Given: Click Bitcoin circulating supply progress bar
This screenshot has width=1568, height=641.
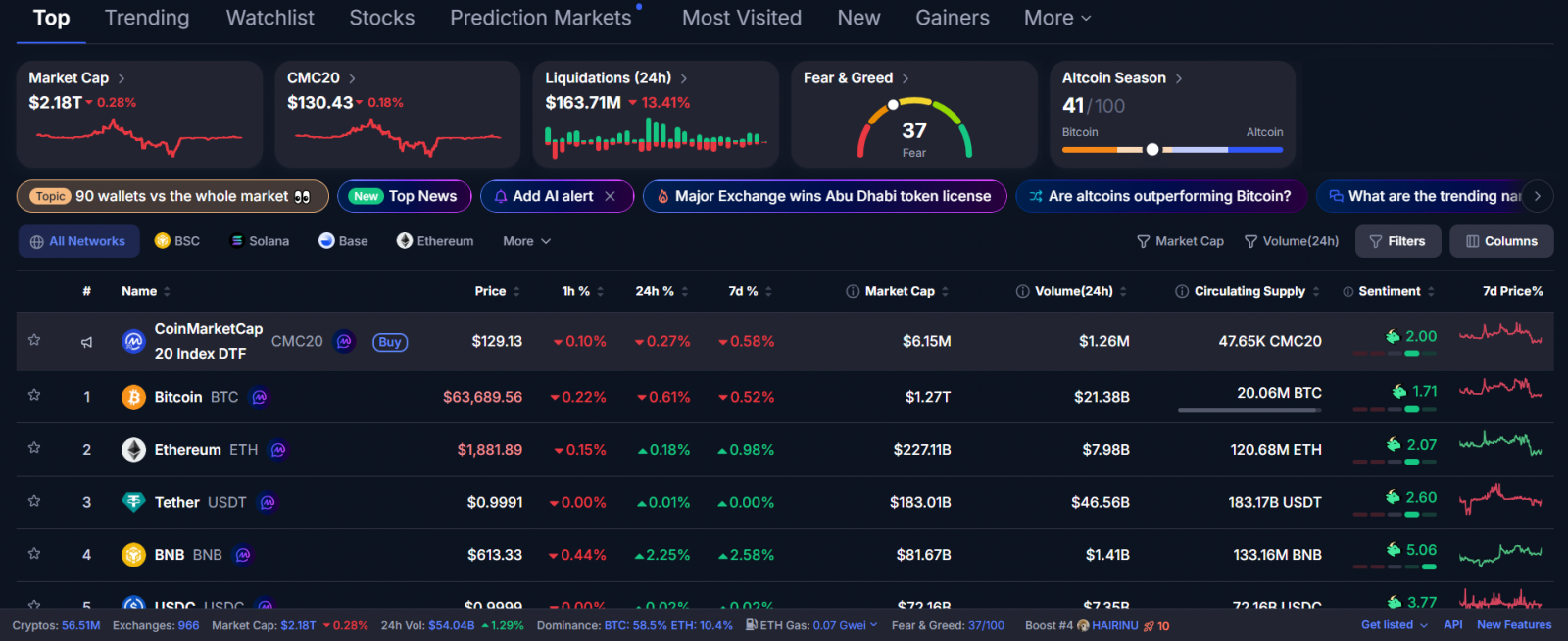Looking at the screenshot, I should [x=1249, y=410].
